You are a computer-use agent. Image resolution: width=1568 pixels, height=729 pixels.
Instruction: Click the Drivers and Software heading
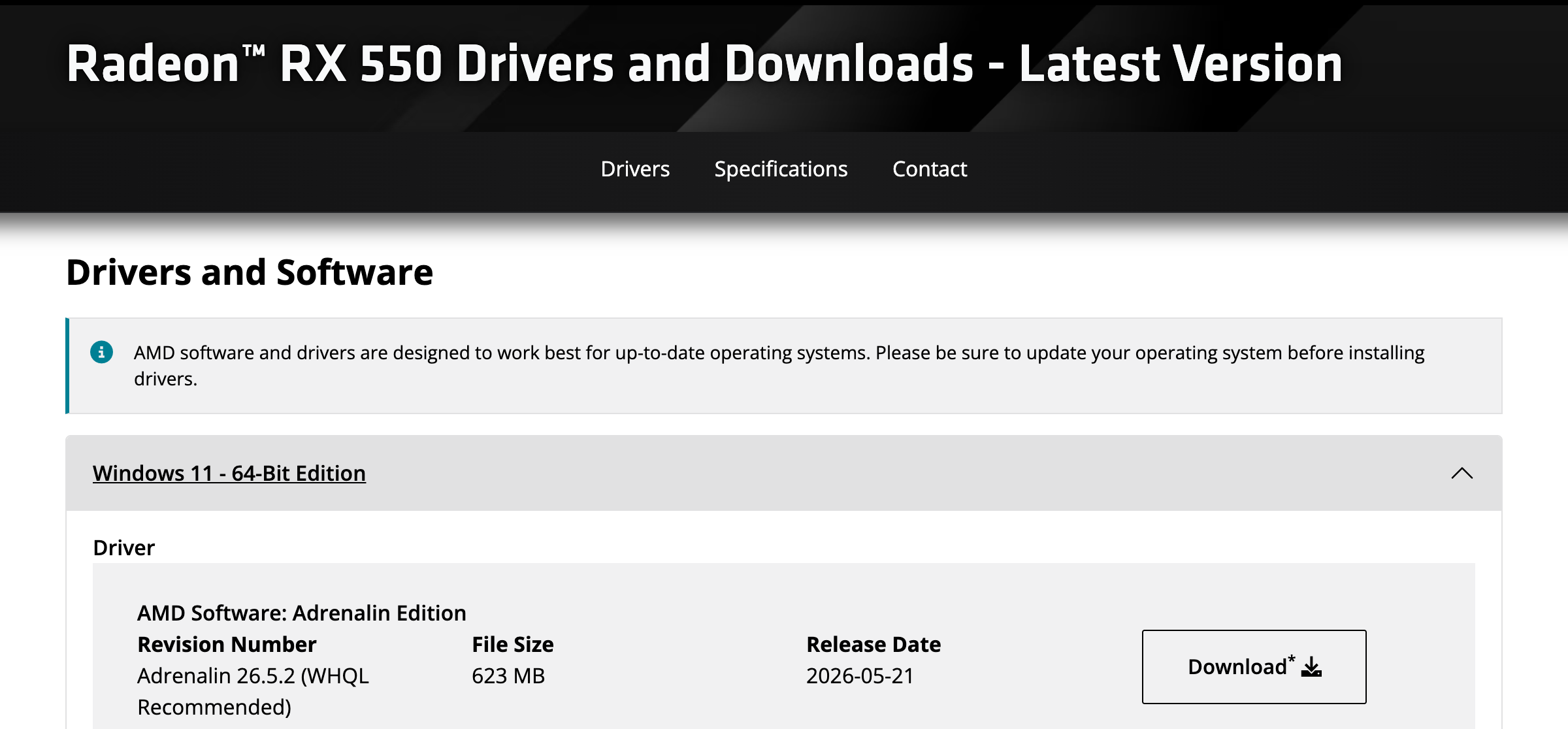[250, 272]
